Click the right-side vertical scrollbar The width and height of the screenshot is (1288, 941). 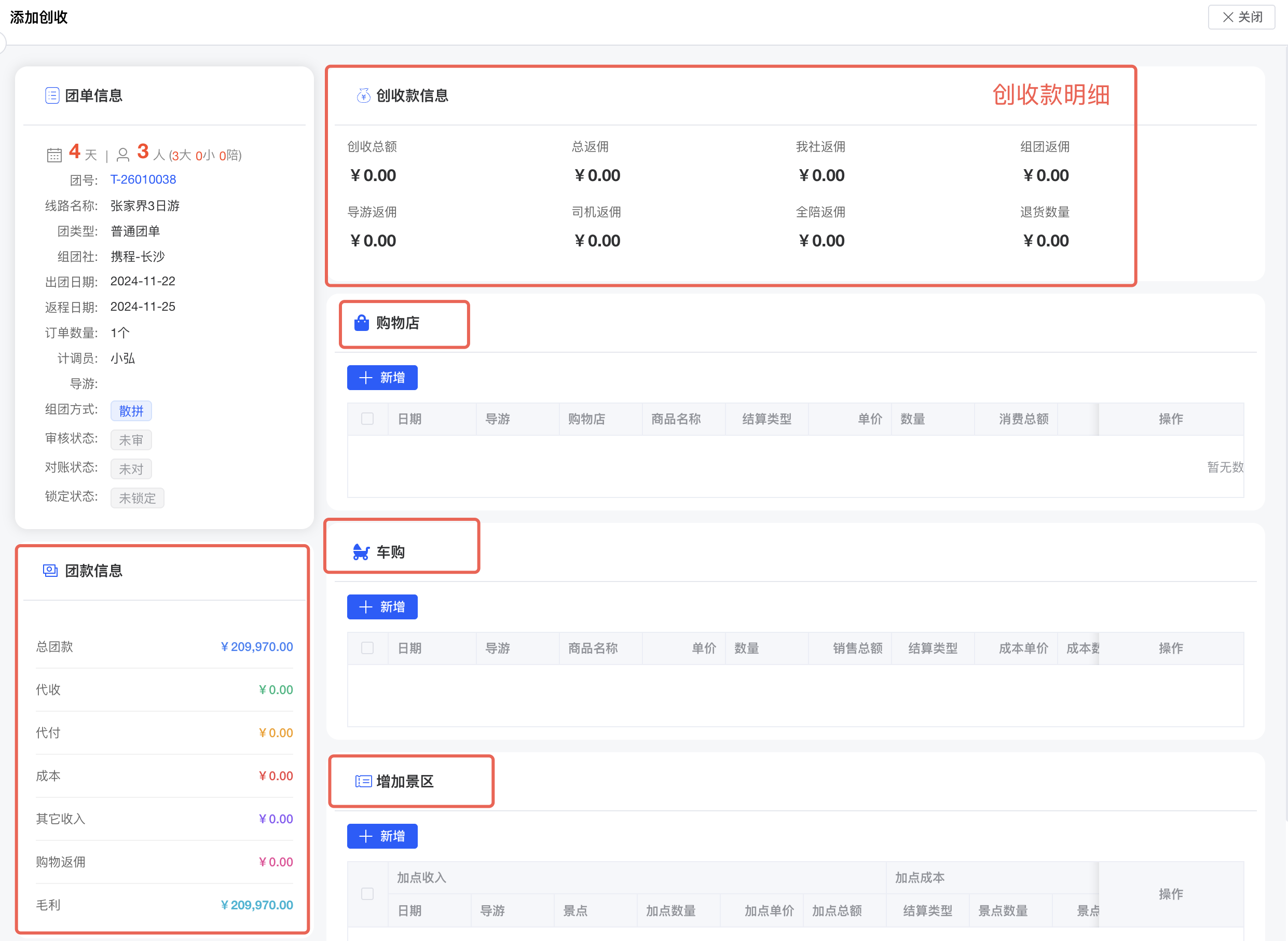click(1286, 433)
